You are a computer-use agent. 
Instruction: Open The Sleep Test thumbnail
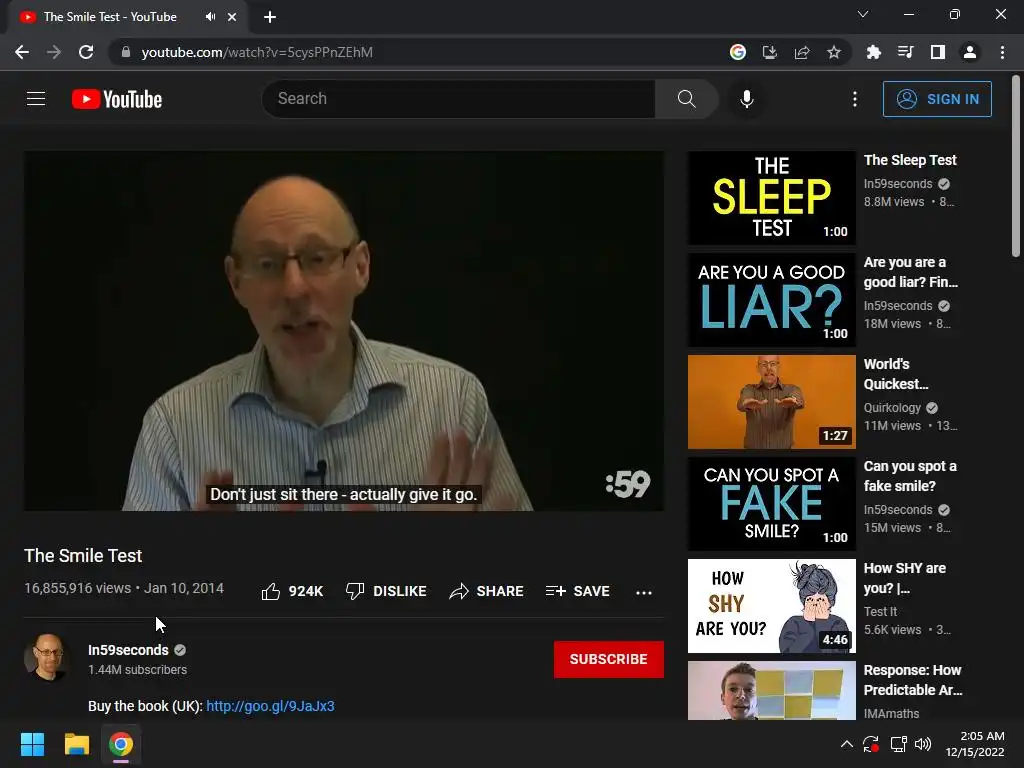tap(771, 198)
